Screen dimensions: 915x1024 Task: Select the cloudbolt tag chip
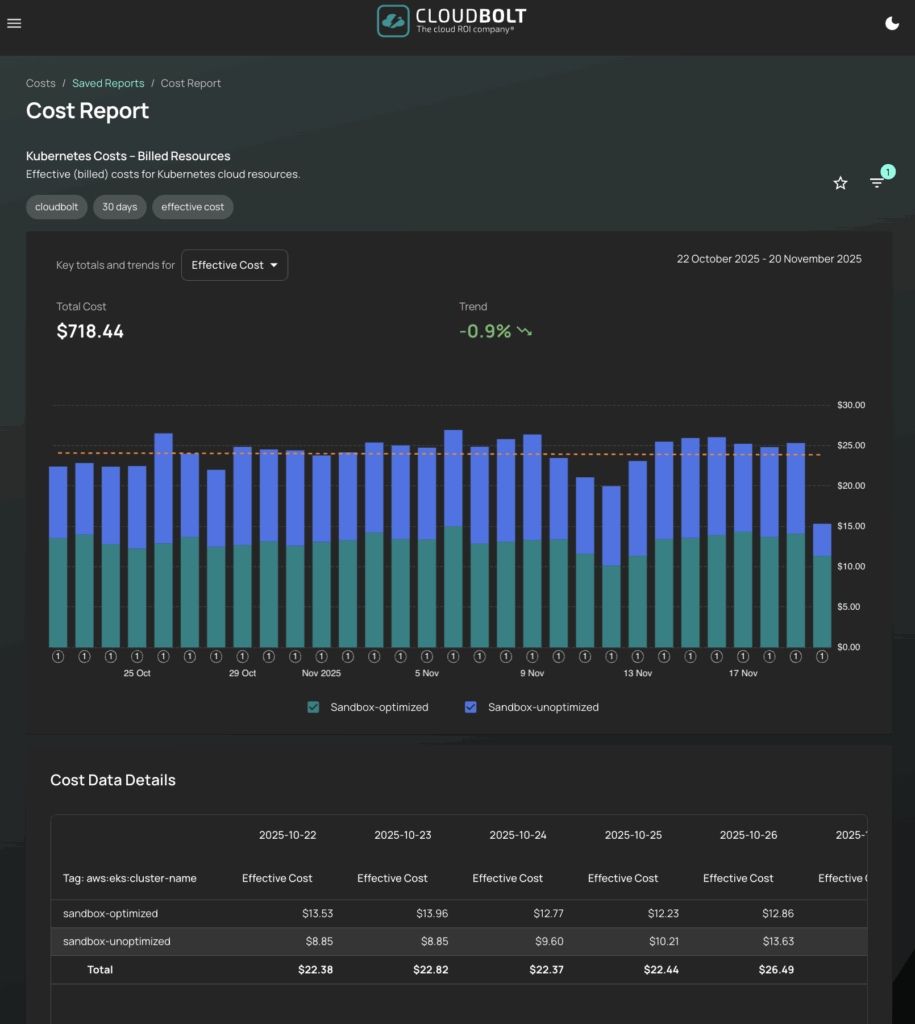coord(56,207)
